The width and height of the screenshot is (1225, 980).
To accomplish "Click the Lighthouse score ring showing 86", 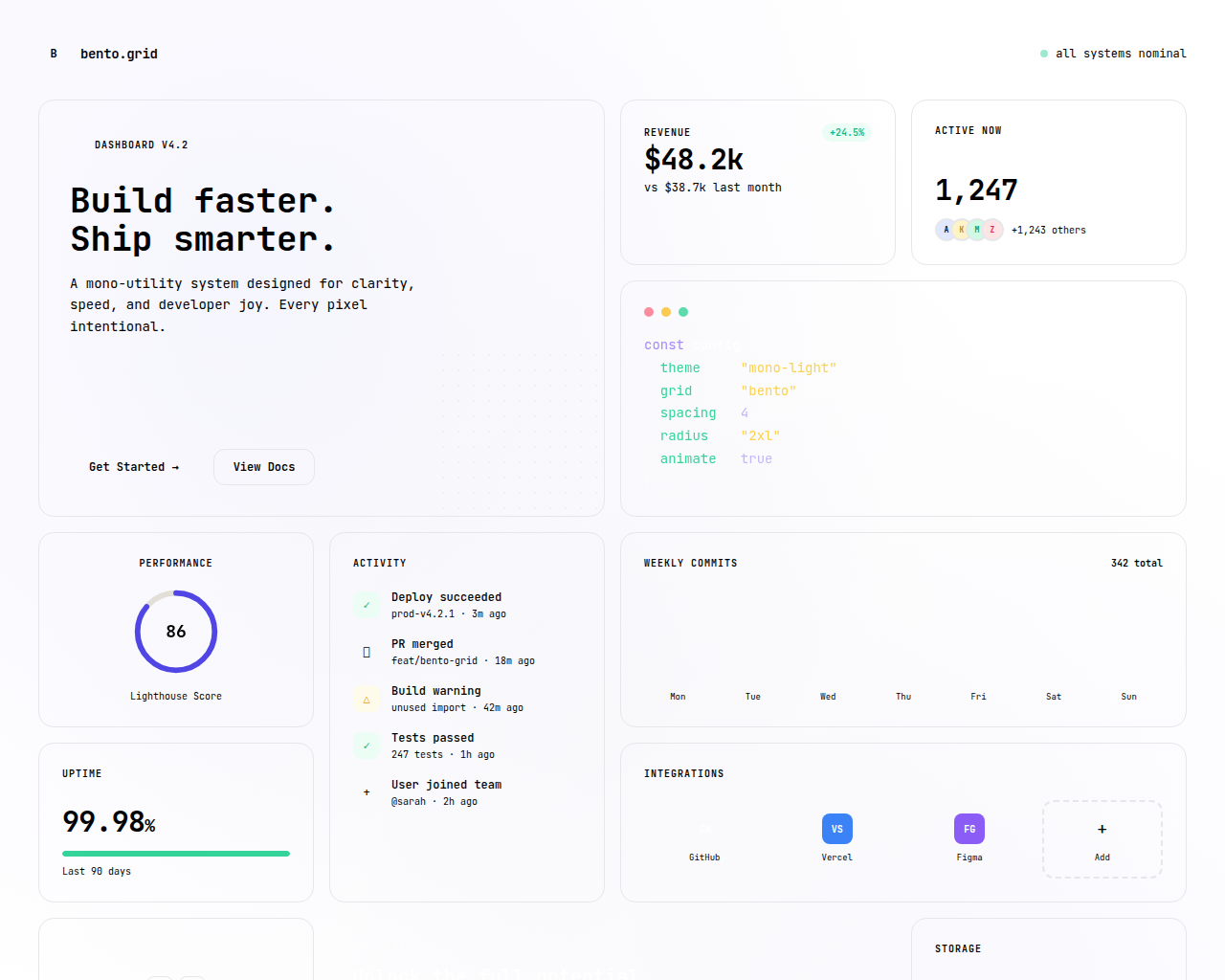I will click(176, 632).
